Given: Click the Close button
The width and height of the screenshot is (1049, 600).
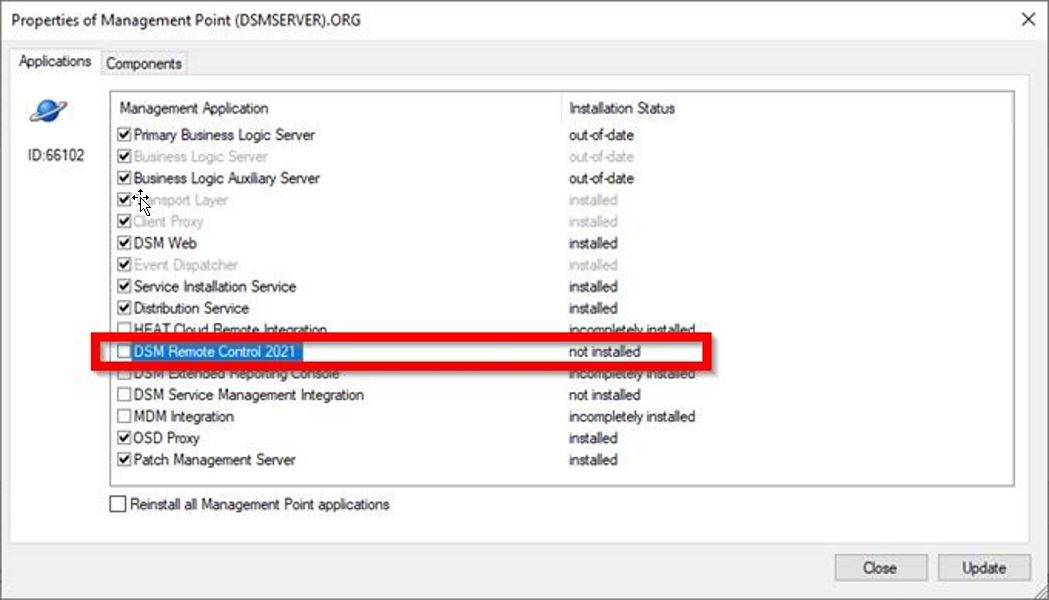Looking at the screenshot, I should click(880, 567).
